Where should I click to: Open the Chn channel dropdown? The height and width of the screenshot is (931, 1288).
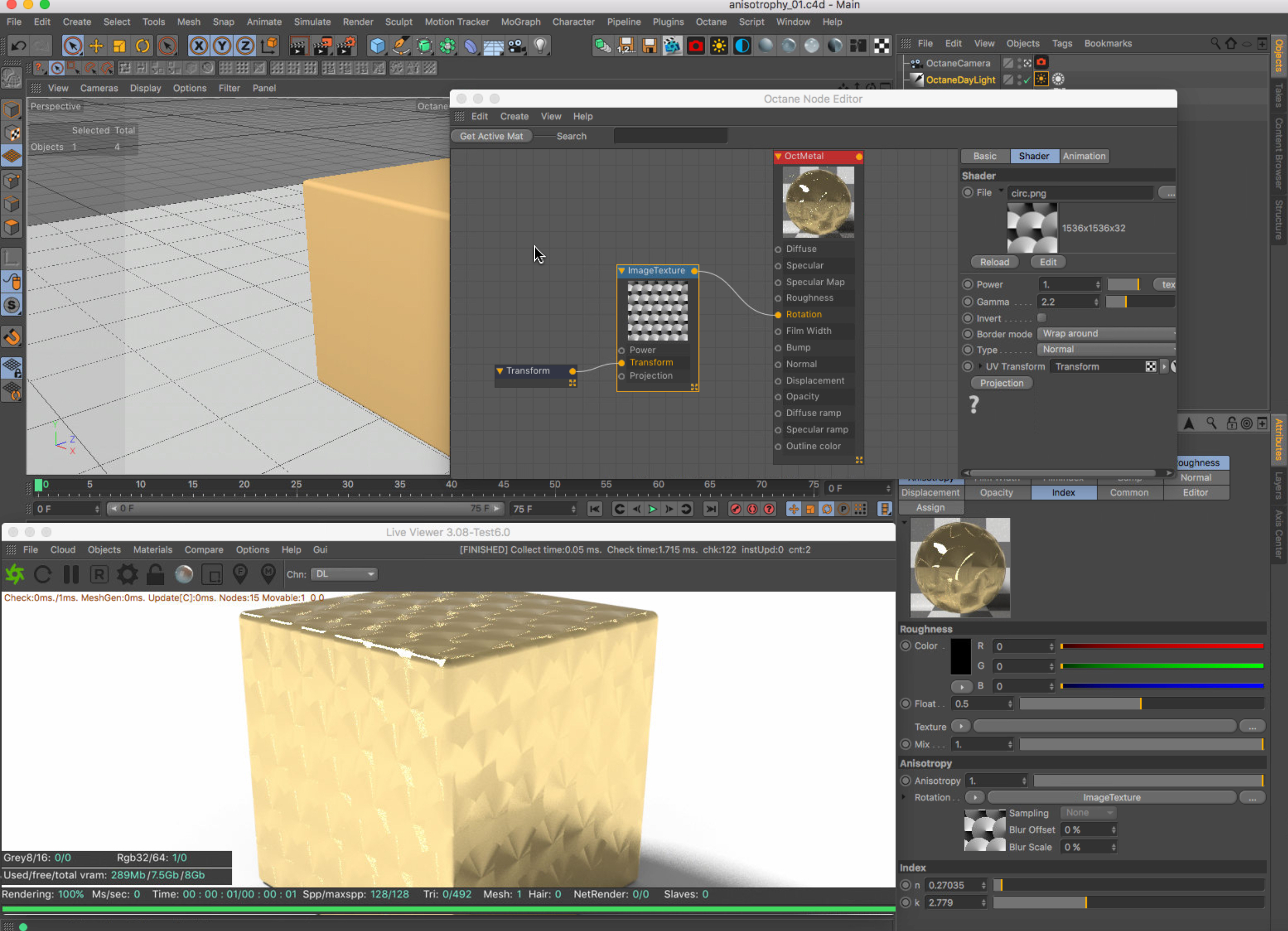pyautogui.click(x=345, y=574)
